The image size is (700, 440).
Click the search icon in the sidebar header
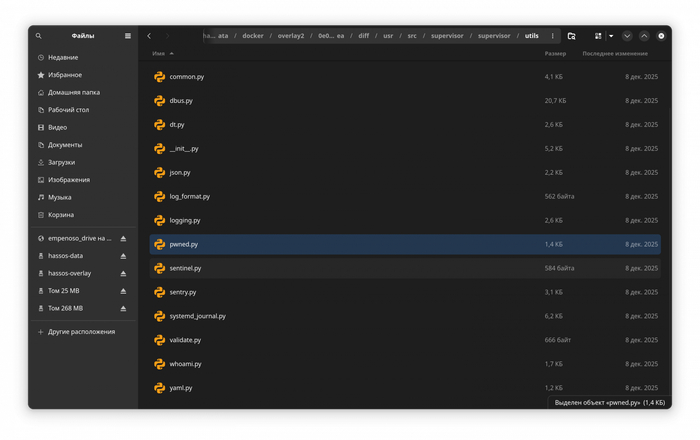point(39,36)
